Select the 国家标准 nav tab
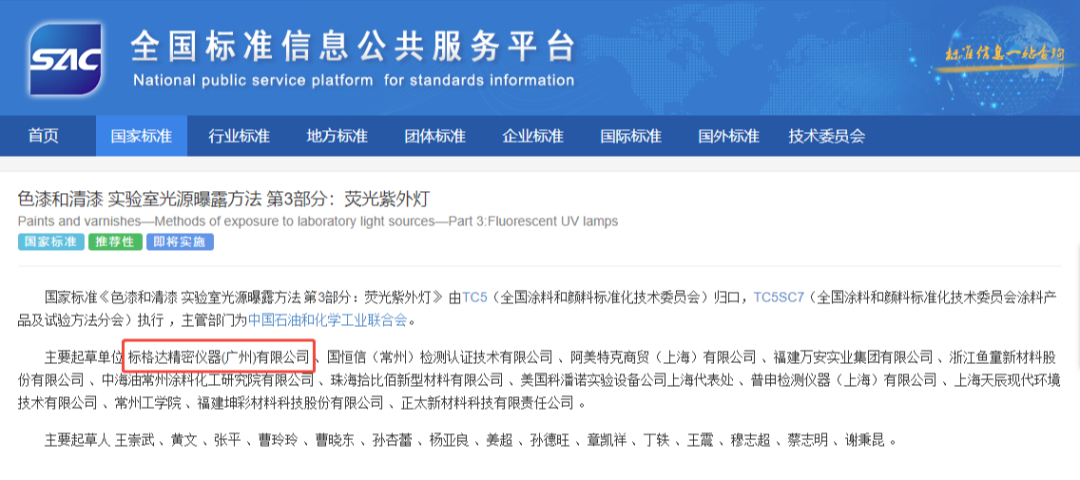Viewport: 1080px width, 480px height. (141, 136)
